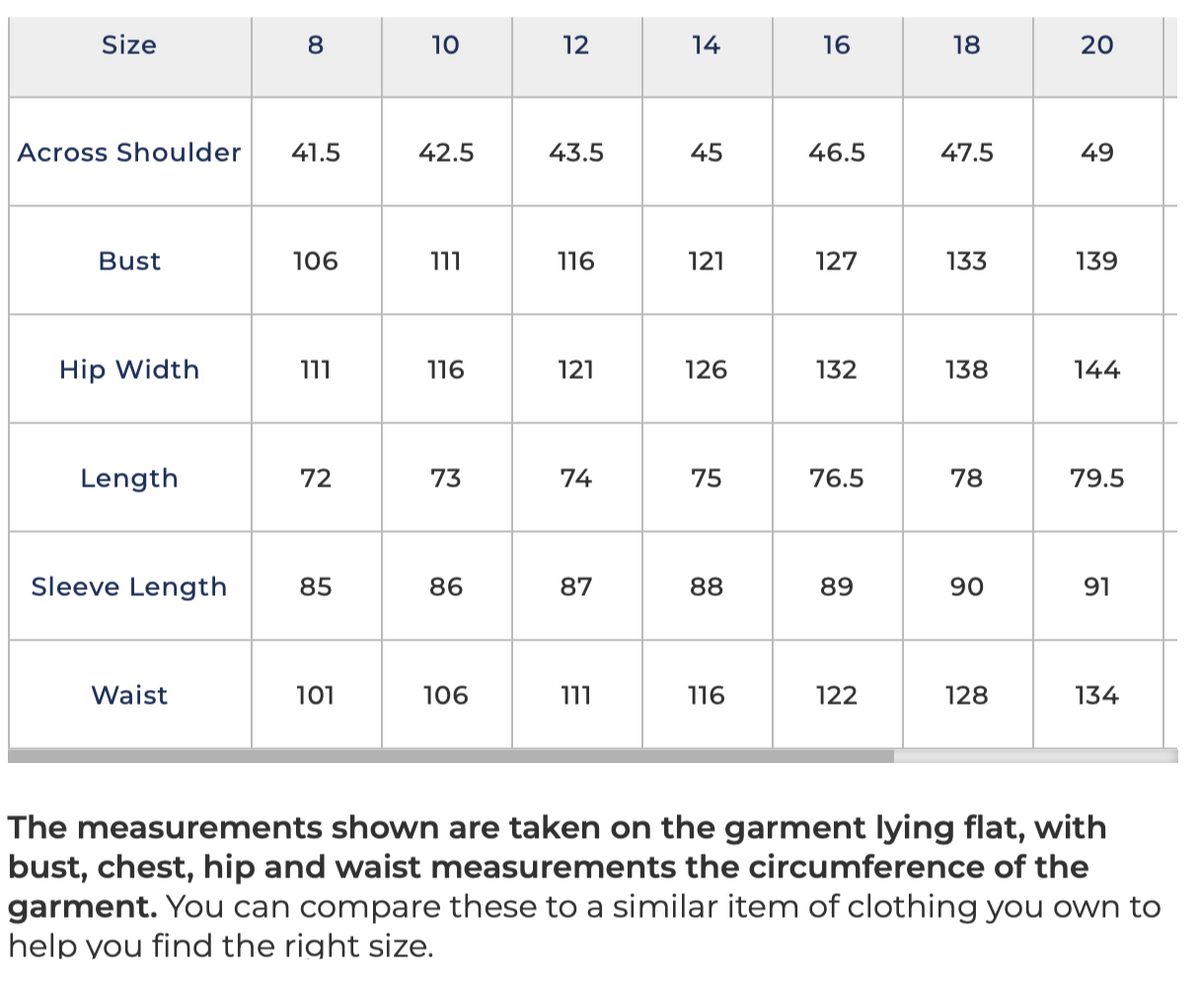The width and height of the screenshot is (1200, 985).
Task: Select size 12 column header
Action: [576, 45]
